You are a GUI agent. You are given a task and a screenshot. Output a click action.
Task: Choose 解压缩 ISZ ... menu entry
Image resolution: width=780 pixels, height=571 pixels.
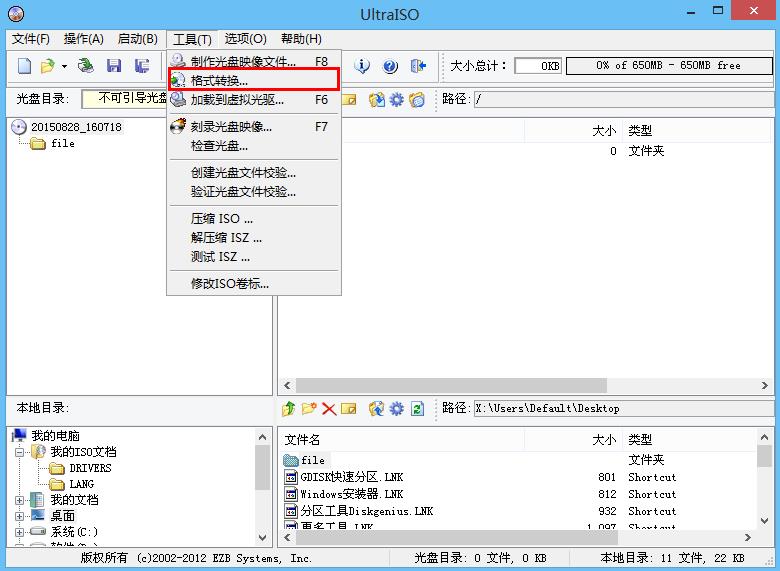pos(254,238)
